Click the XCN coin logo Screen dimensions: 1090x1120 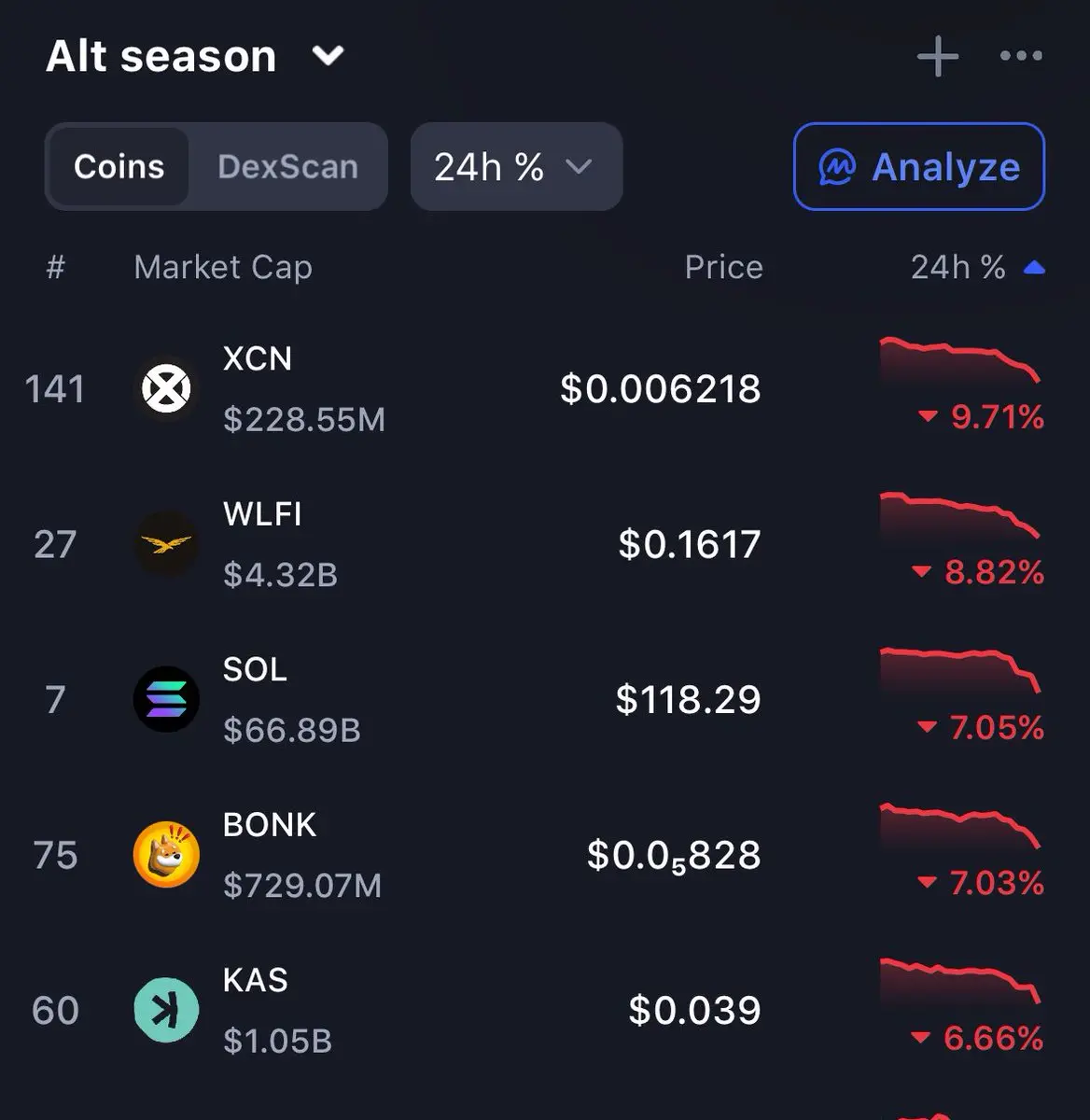click(166, 388)
